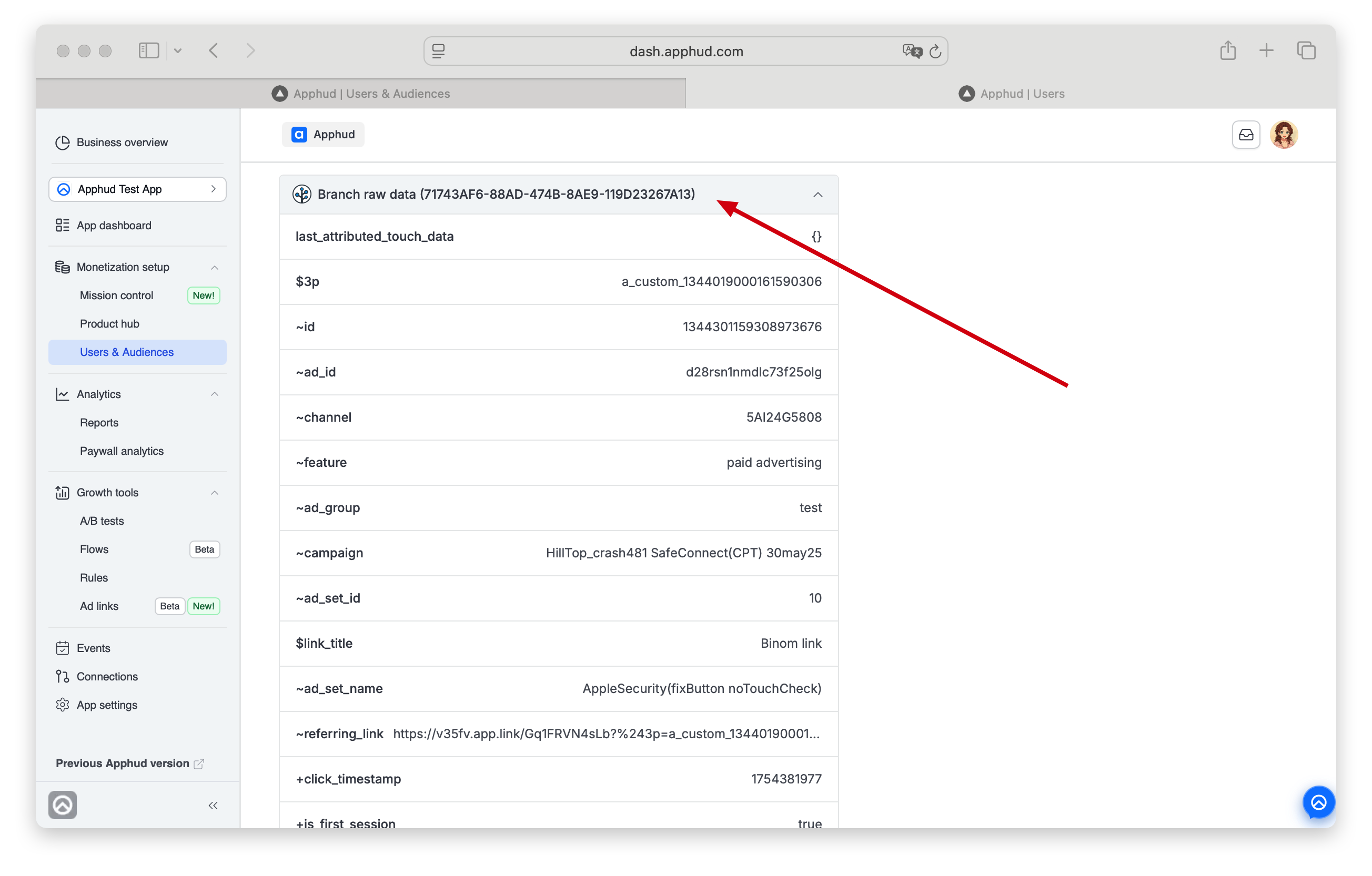Go back in Safari history
This screenshot has width=1372, height=876.
pos(214,50)
